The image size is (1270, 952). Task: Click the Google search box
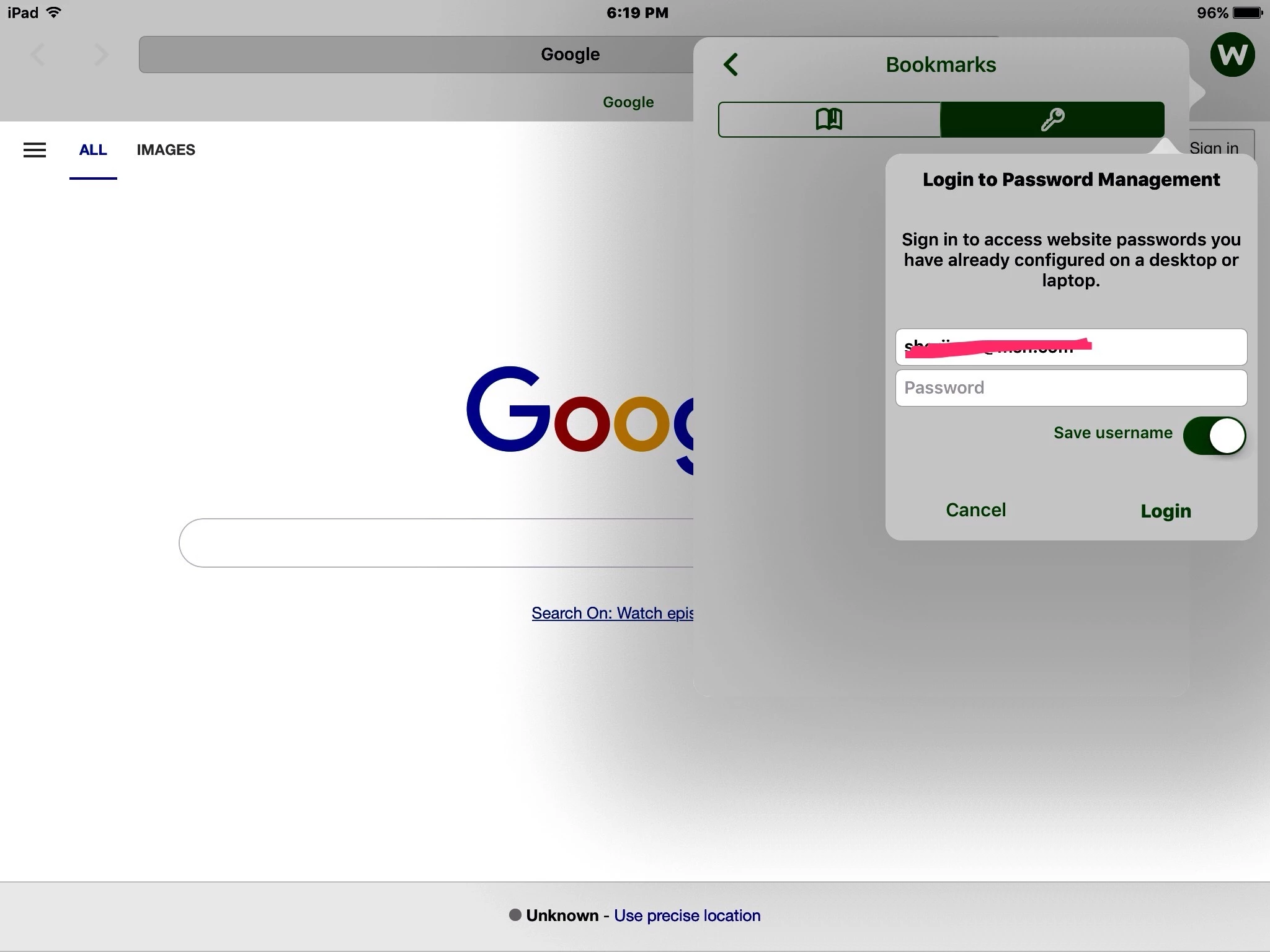tap(434, 543)
